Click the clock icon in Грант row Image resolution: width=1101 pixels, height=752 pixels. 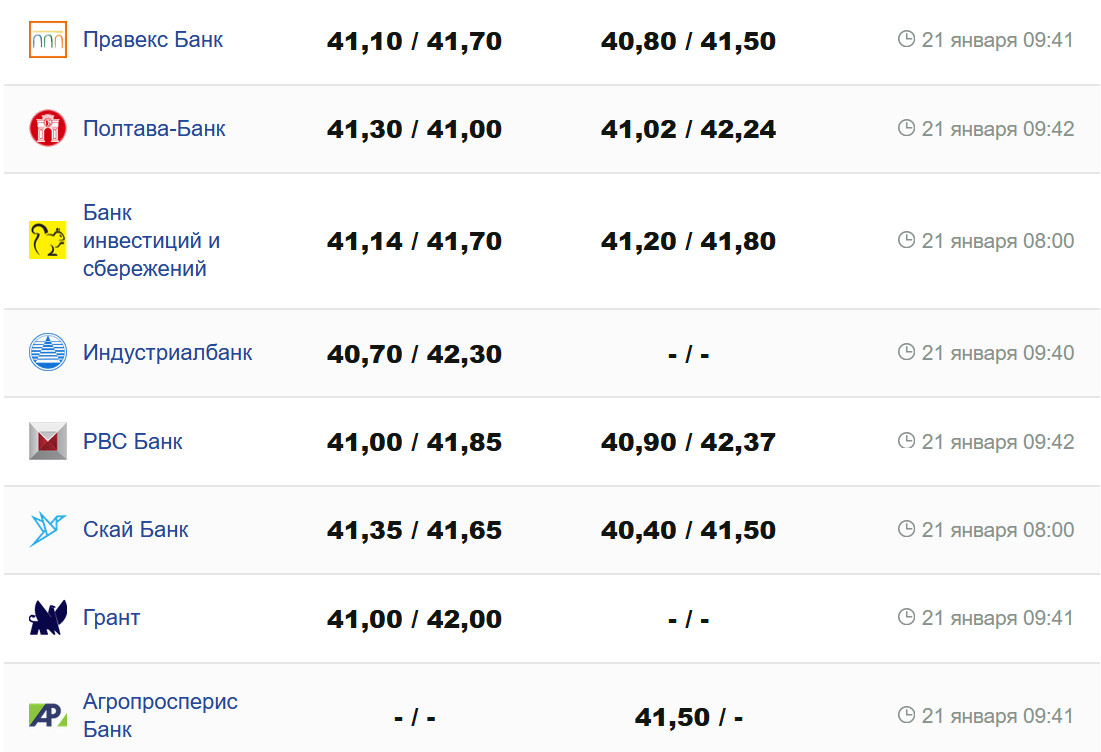[907, 617]
